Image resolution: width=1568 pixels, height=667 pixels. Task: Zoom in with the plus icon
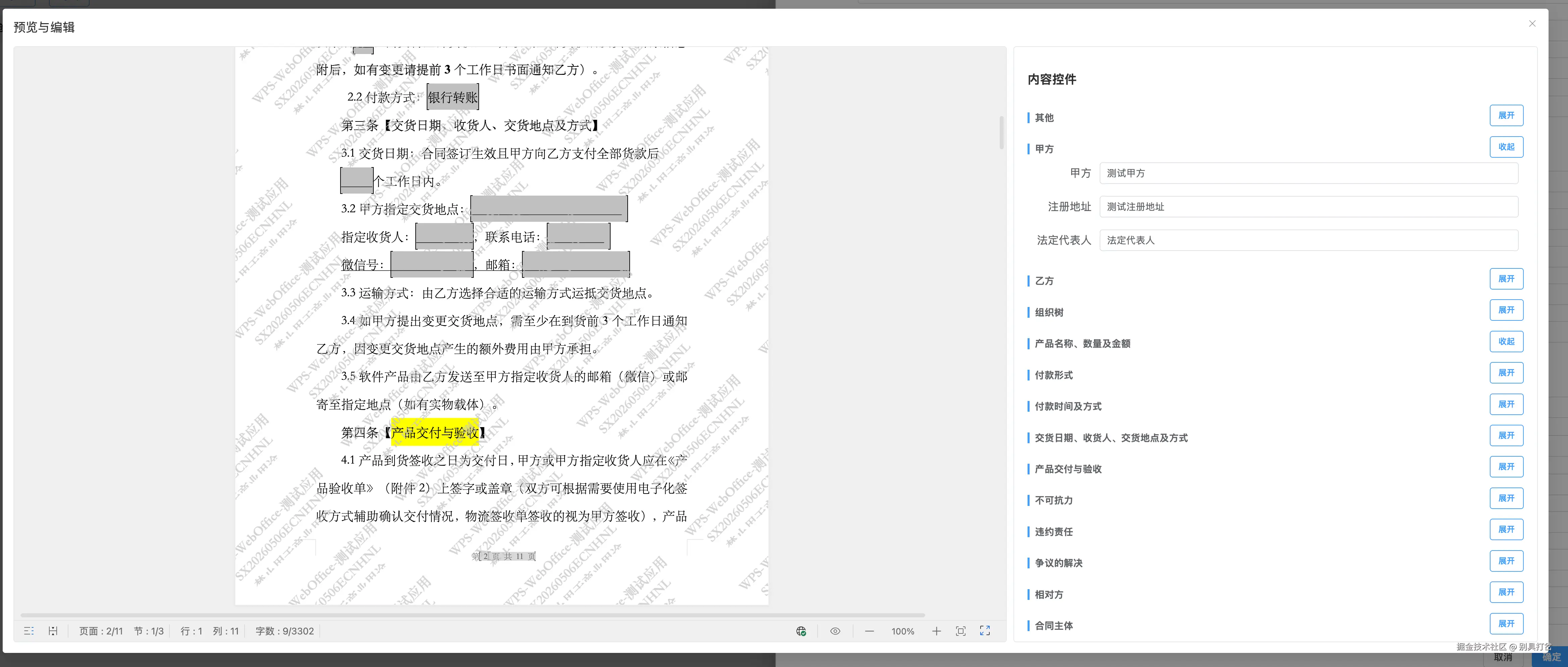(936, 631)
